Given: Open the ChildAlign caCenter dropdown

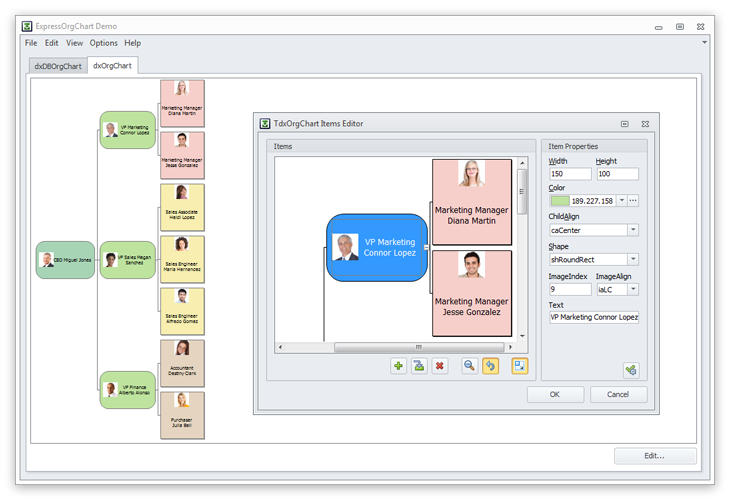Looking at the screenshot, I should coord(633,230).
